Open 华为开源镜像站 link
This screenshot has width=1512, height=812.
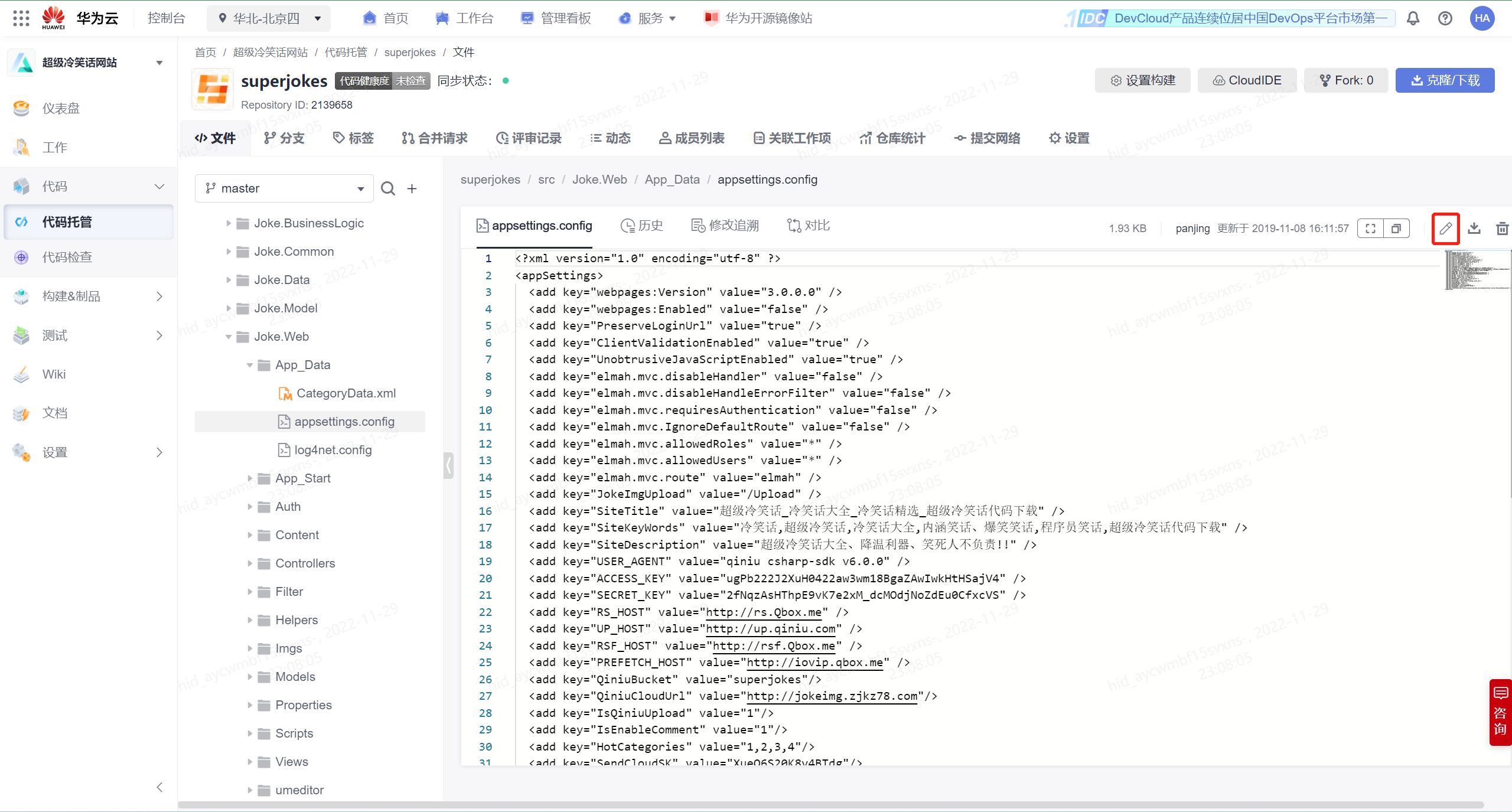758,18
